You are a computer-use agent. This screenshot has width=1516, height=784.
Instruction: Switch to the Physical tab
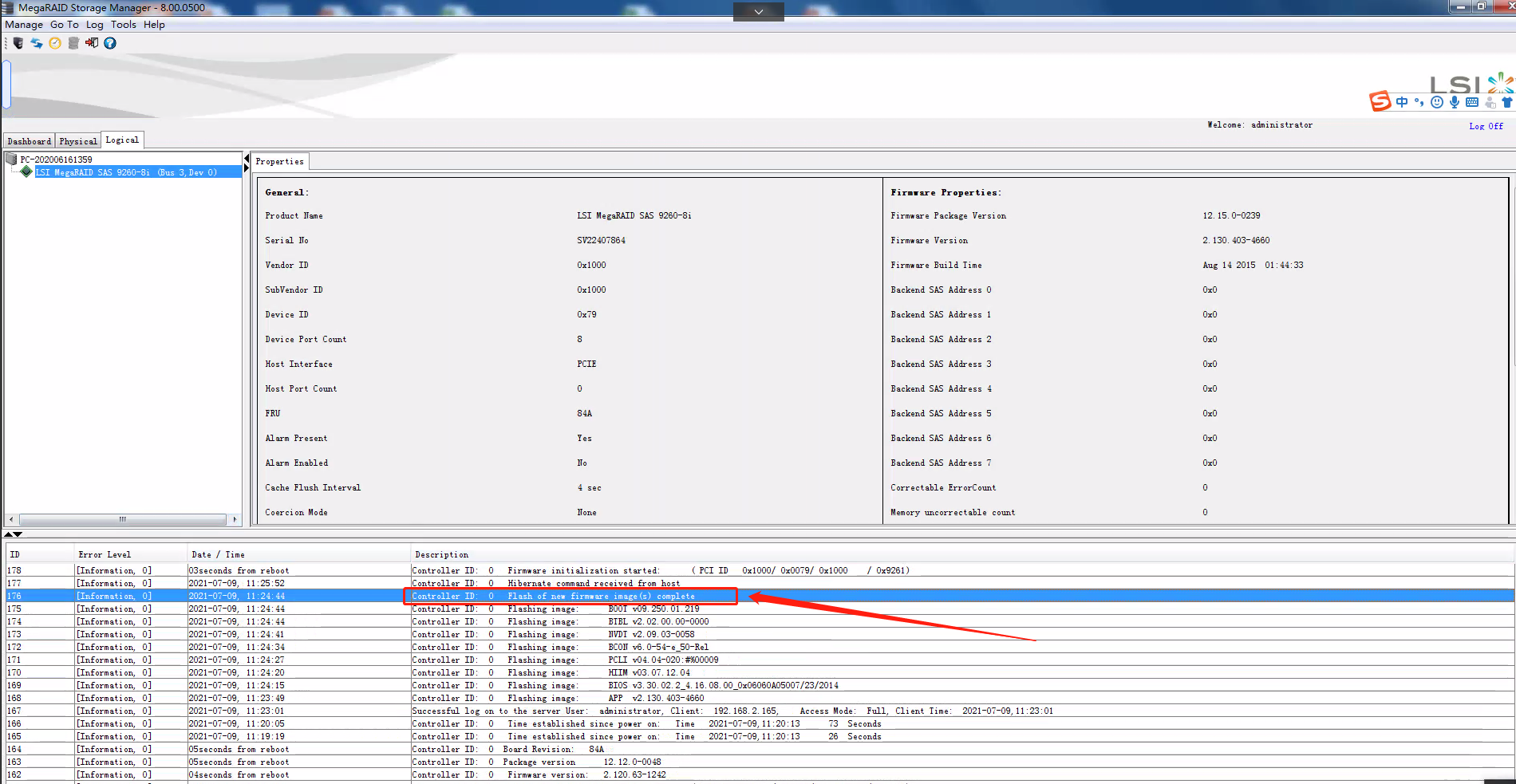[78, 141]
